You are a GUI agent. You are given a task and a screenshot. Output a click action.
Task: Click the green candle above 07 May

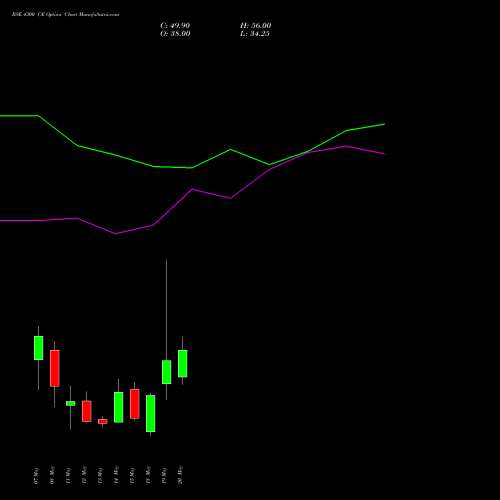39,348
